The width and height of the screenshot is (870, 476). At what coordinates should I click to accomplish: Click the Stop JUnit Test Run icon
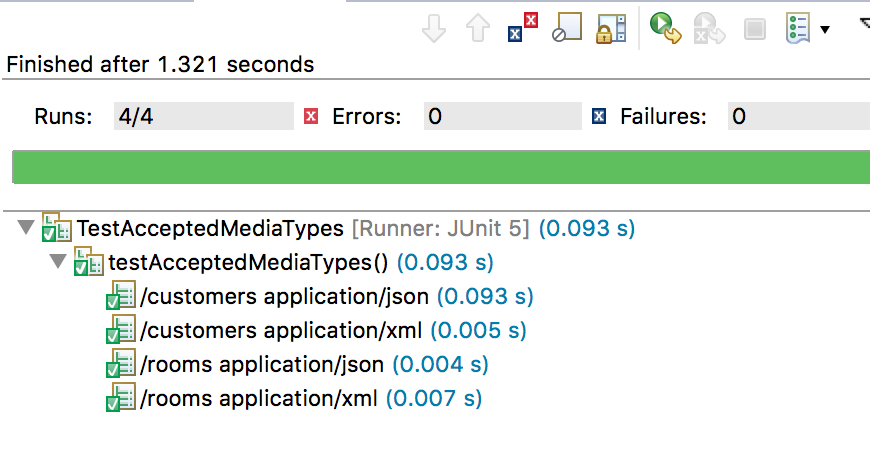pos(755,29)
